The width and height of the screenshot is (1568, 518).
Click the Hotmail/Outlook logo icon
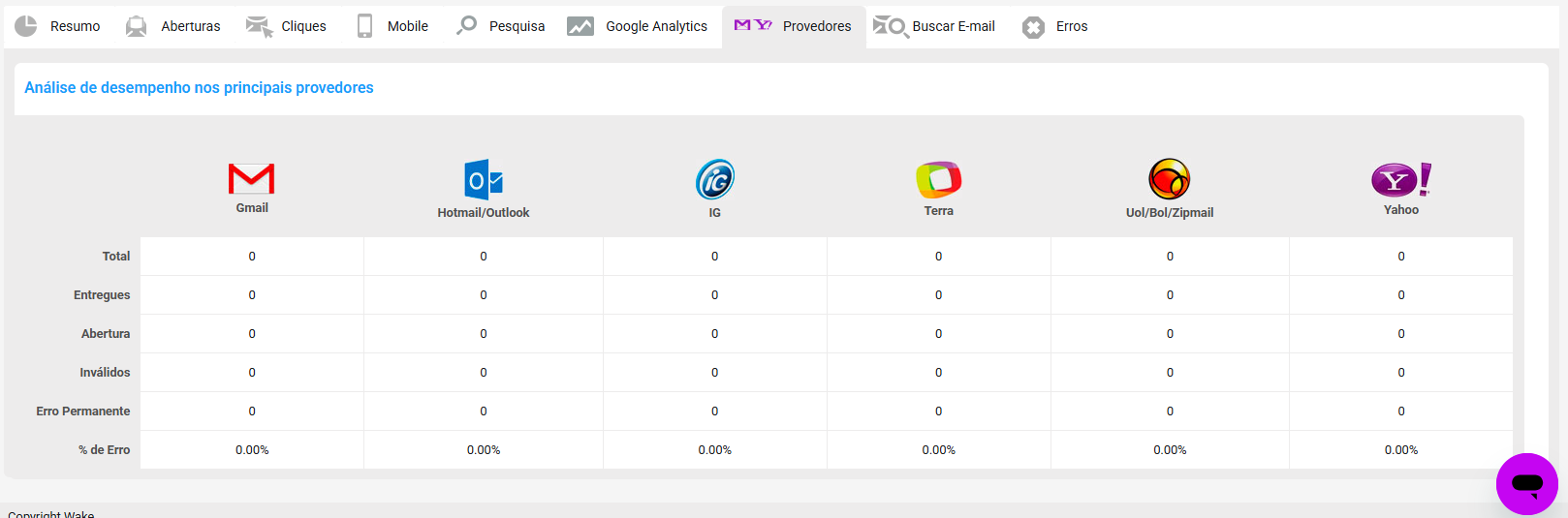click(x=484, y=180)
